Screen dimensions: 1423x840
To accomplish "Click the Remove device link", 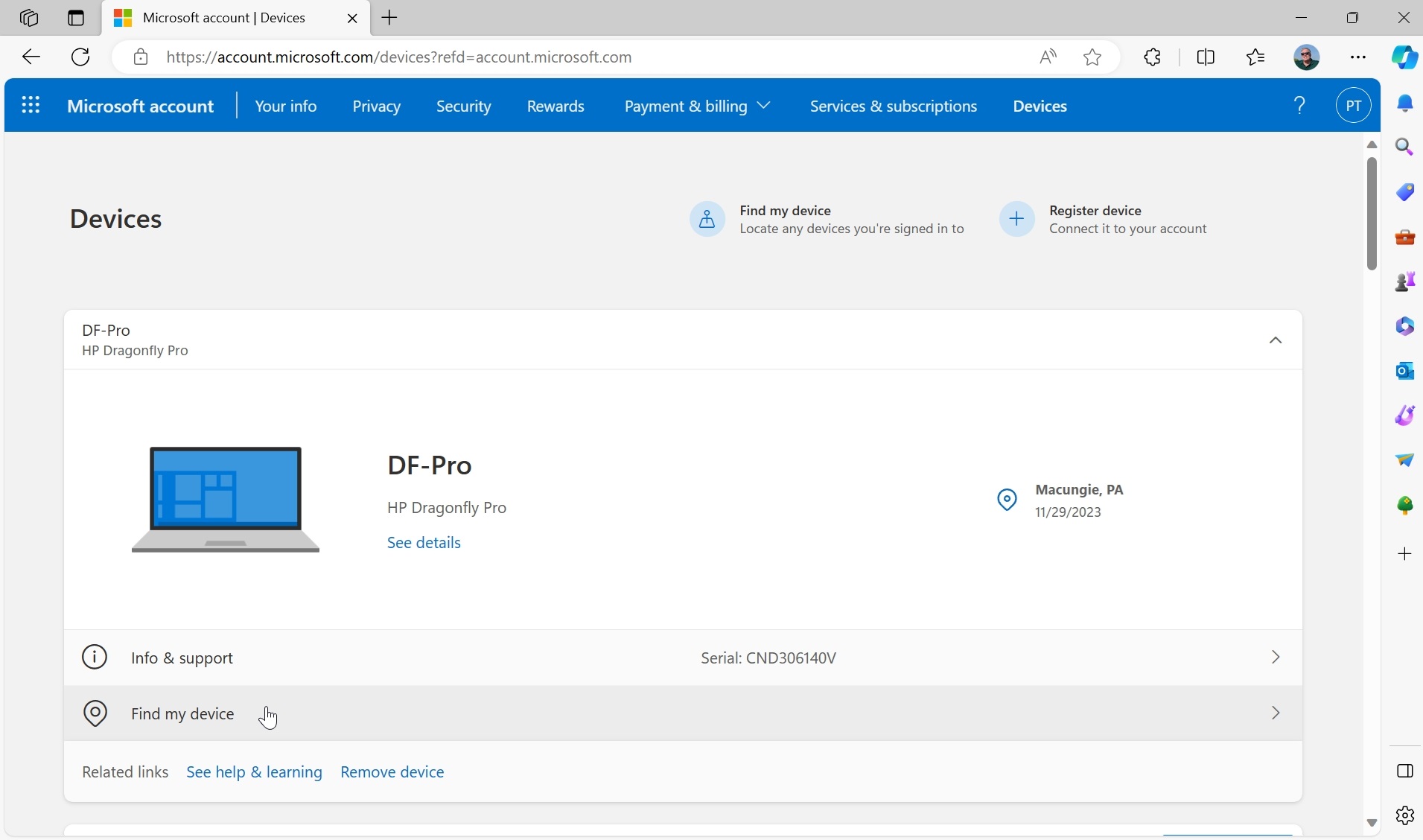I will (392, 772).
